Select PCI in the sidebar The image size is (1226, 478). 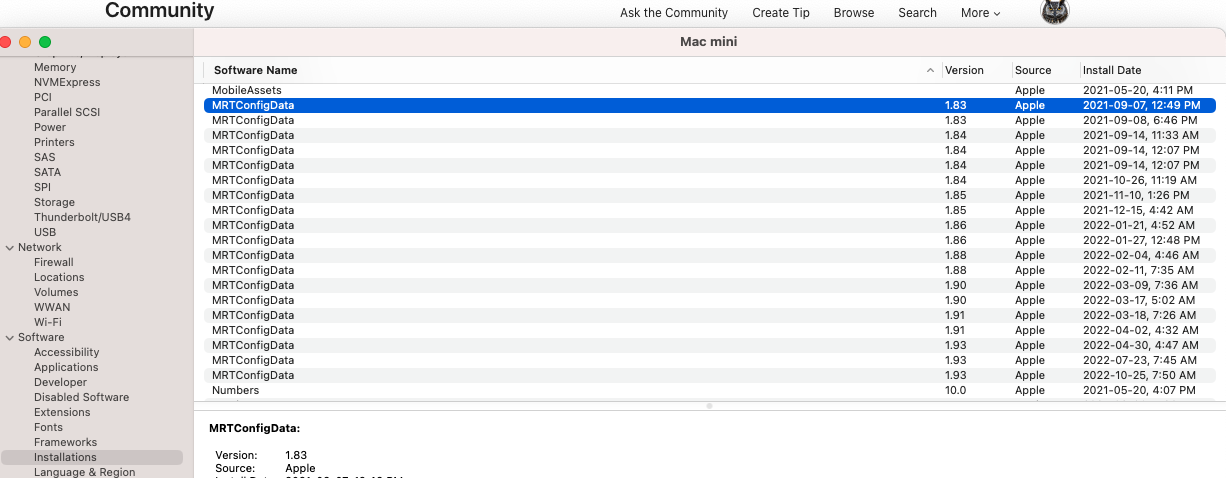click(x=43, y=97)
